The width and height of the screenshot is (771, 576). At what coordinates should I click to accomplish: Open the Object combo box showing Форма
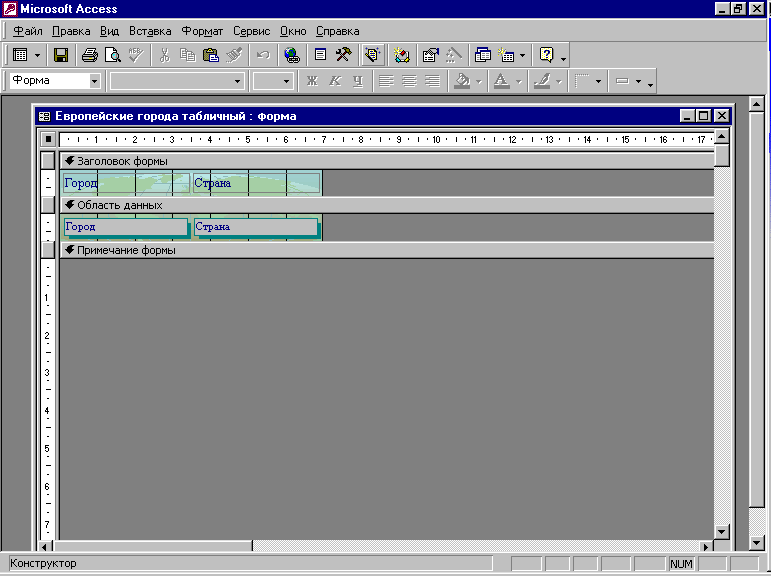coord(55,80)
